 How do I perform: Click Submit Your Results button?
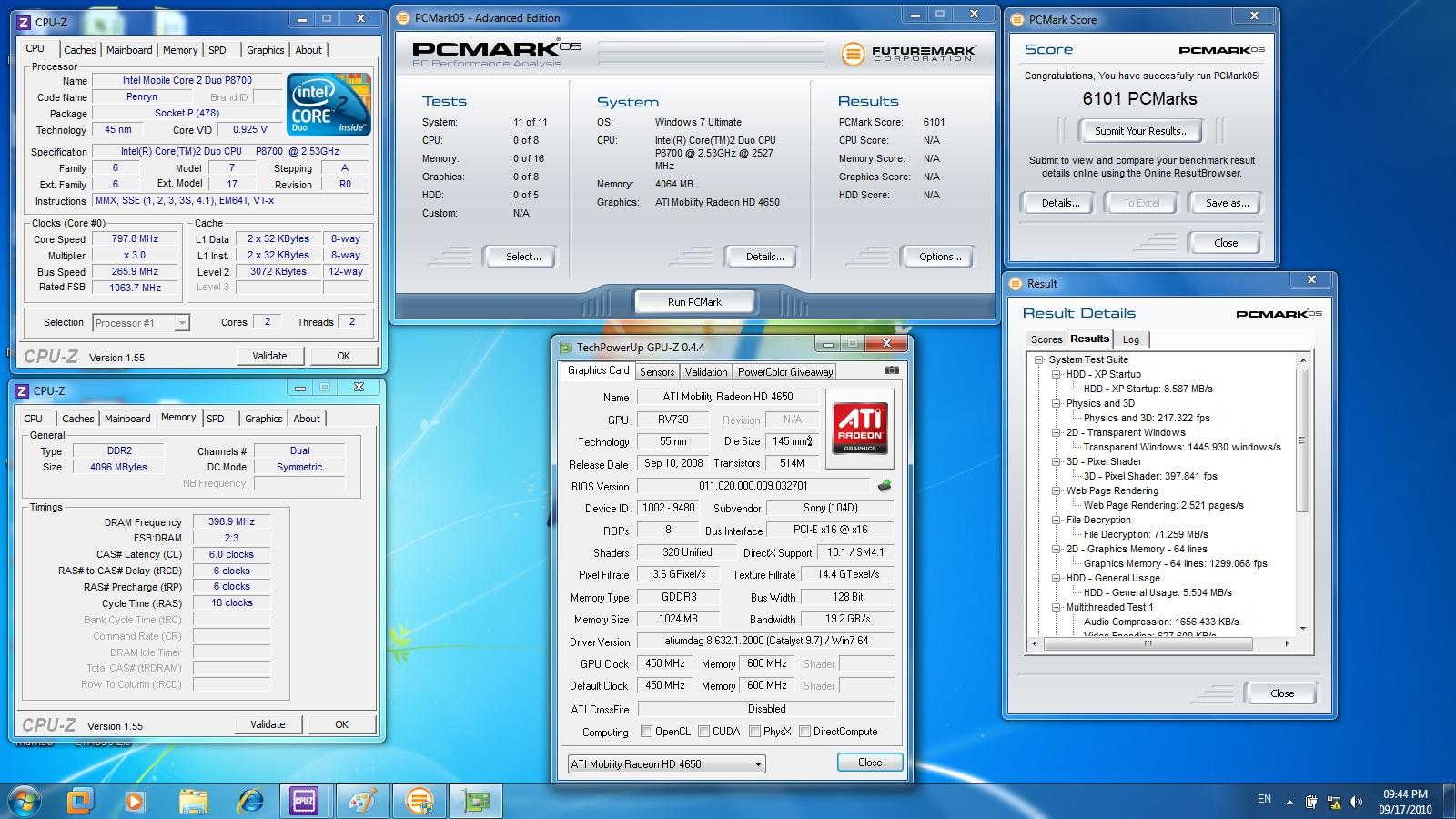1141,131
